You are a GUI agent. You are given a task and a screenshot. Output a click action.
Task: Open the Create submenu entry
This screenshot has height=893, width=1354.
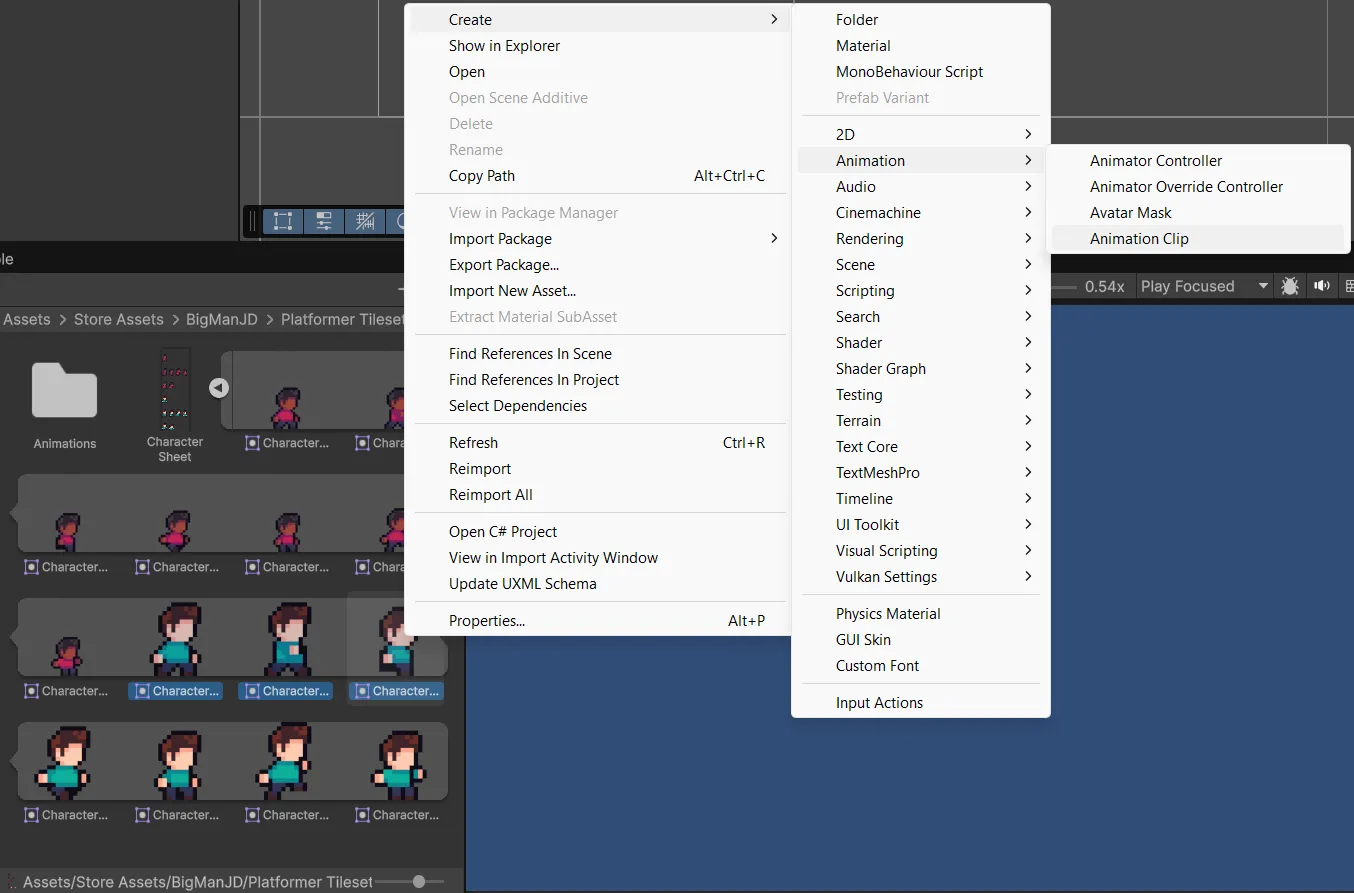(x=600, y=20)
